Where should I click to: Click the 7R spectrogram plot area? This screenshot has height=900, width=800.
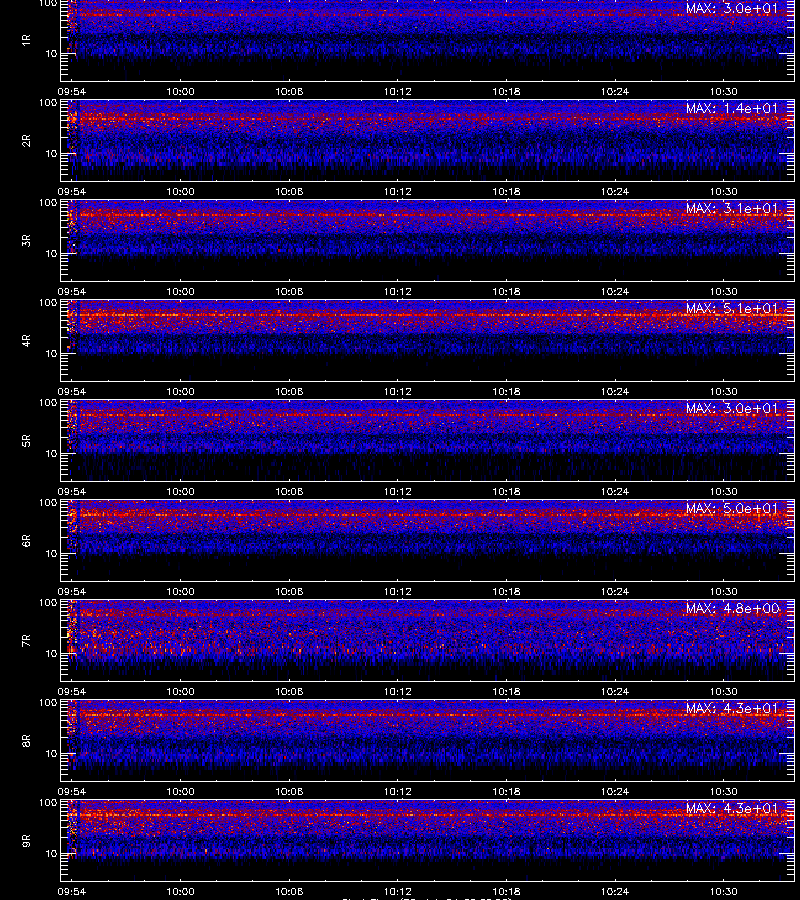point(427,641)
